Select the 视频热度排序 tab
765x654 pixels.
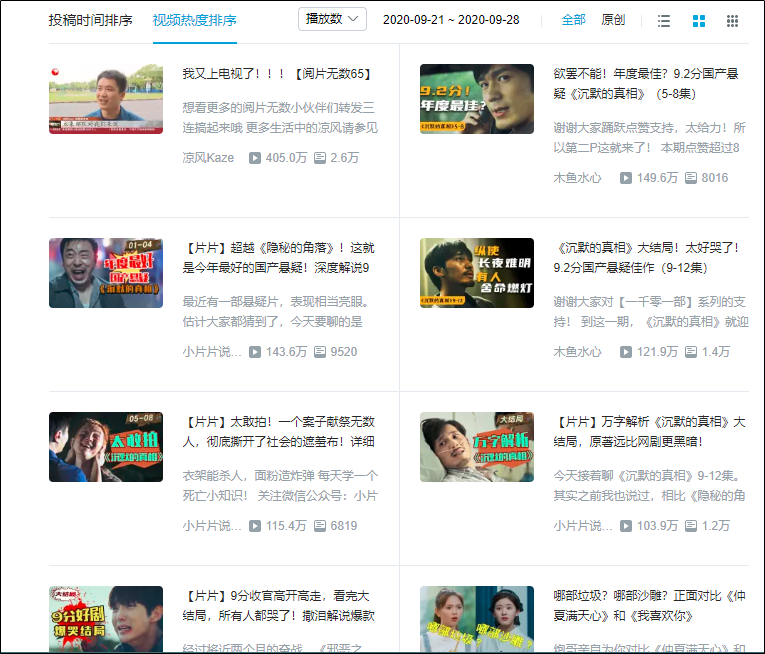tap(195, 20)
